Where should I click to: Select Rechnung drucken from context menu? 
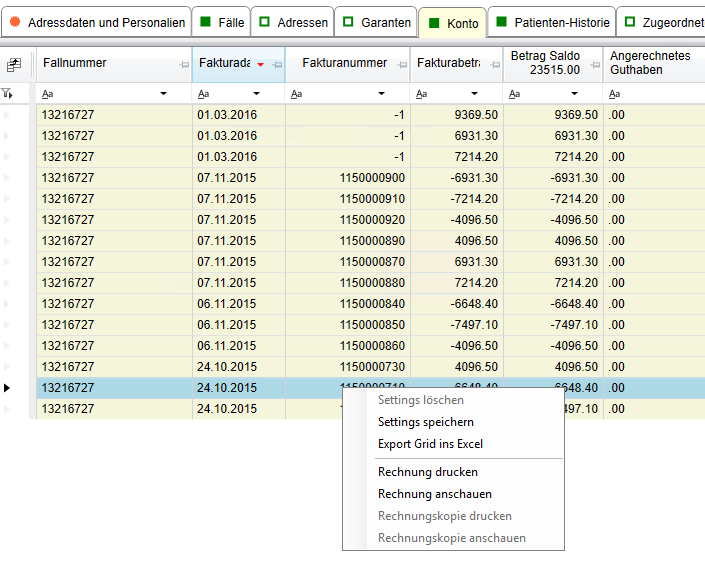[x=427, y=472]
